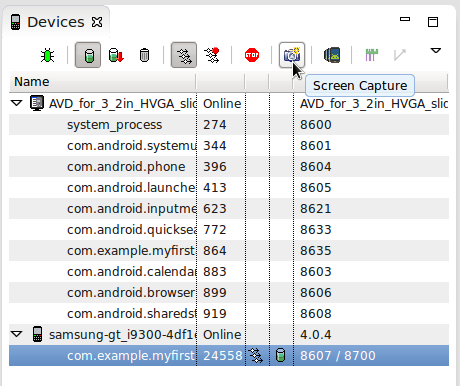Viewport: 460px width, 386px height.
Task: Click the grayed-out OpenGL trace arrow icon
Action: (x=400, y=55)
